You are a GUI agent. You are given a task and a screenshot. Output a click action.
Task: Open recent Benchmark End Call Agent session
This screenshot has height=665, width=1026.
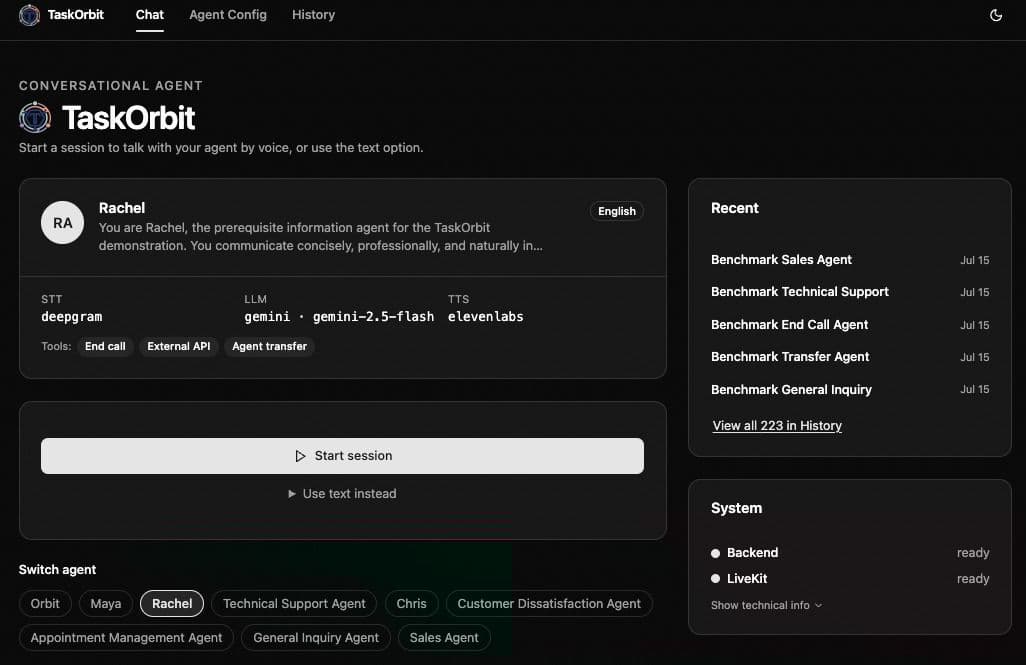[x=850, y=325]
